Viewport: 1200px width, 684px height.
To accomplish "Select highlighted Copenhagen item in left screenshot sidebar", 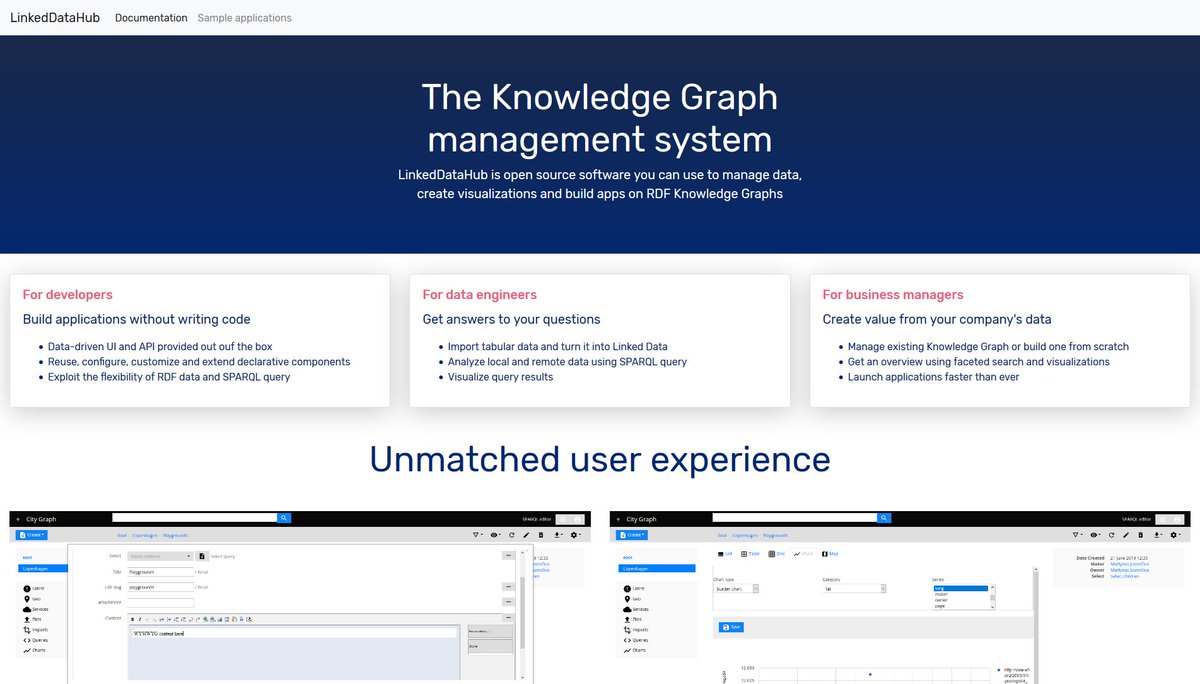I will point(44,568).
